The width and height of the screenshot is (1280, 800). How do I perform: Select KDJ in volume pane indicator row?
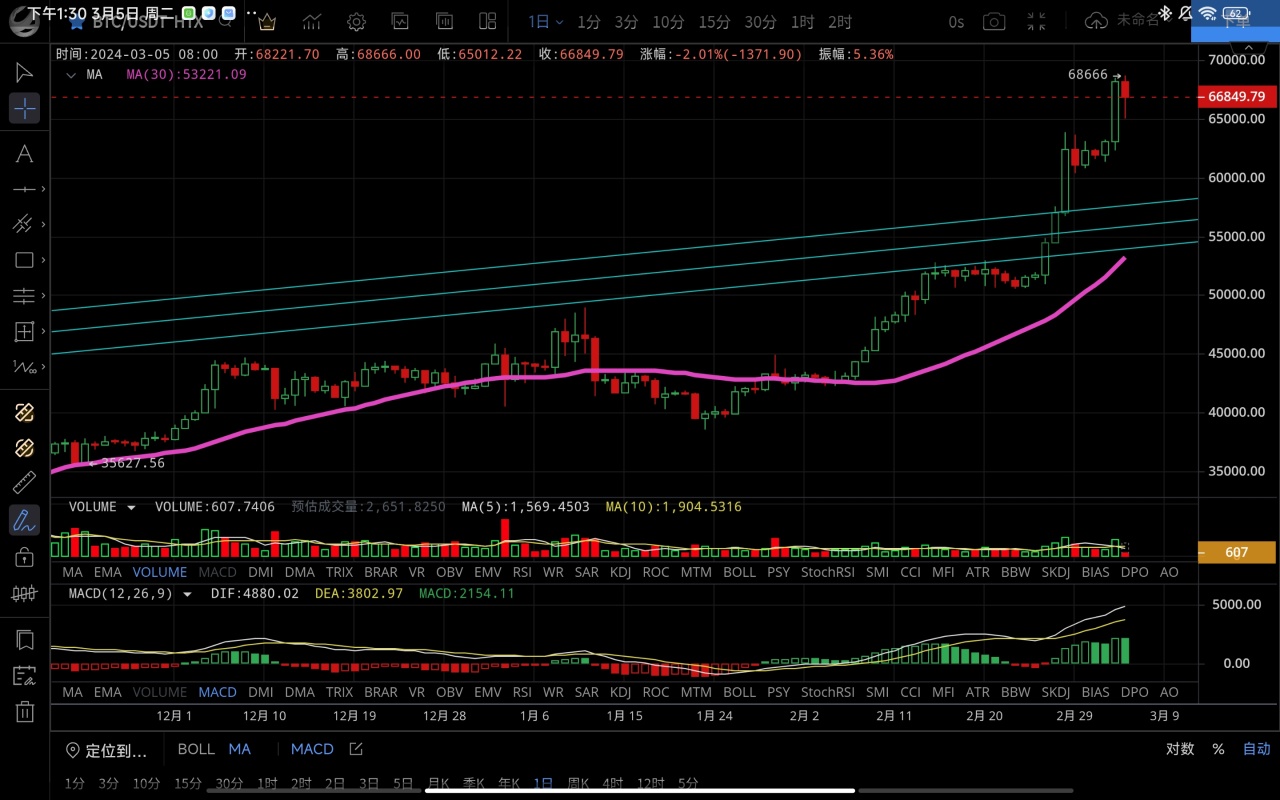click(620, 572)
